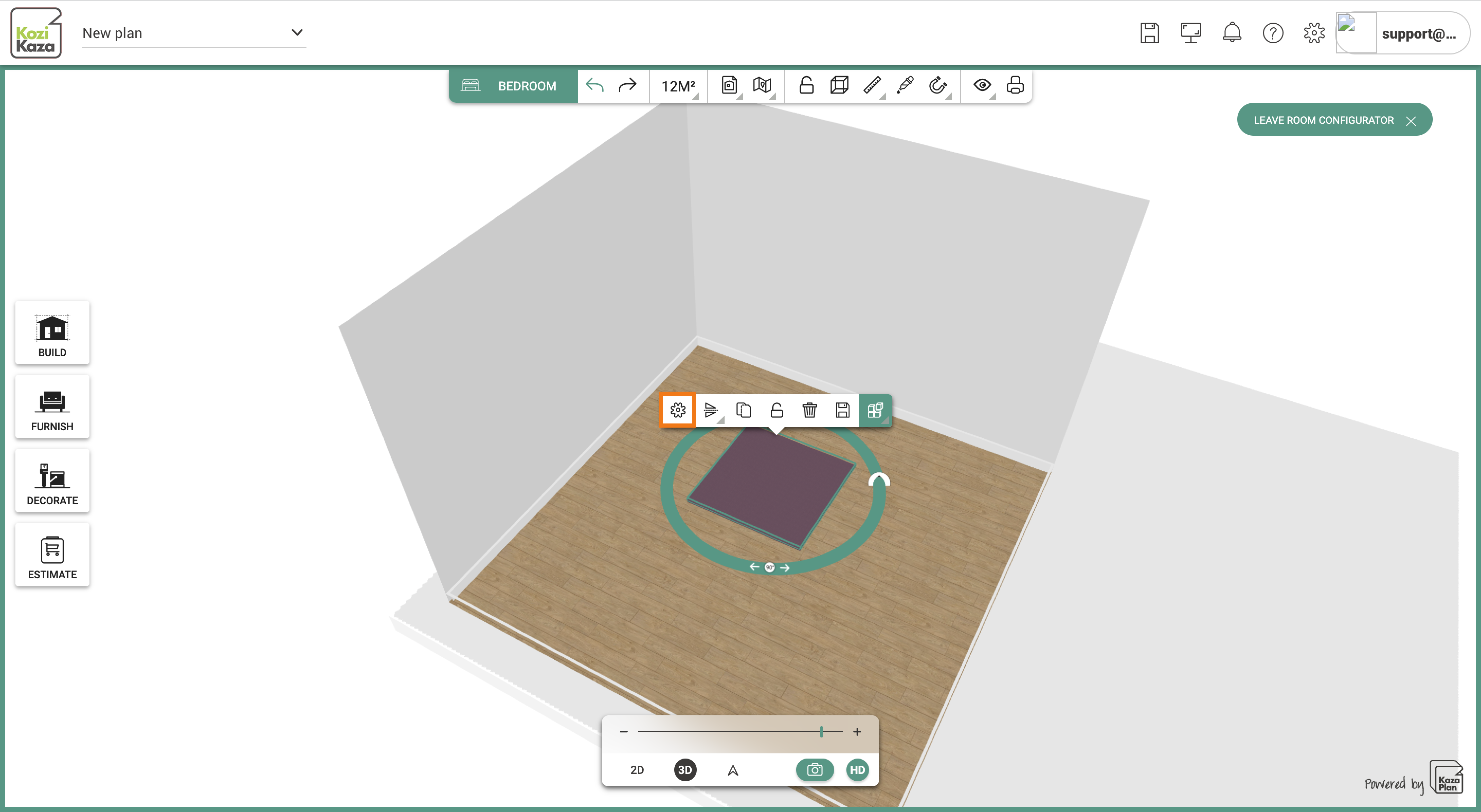The width and height of the screenshot is (1481, 812).
Task: Duplicate the selected object
Action: 744,410
